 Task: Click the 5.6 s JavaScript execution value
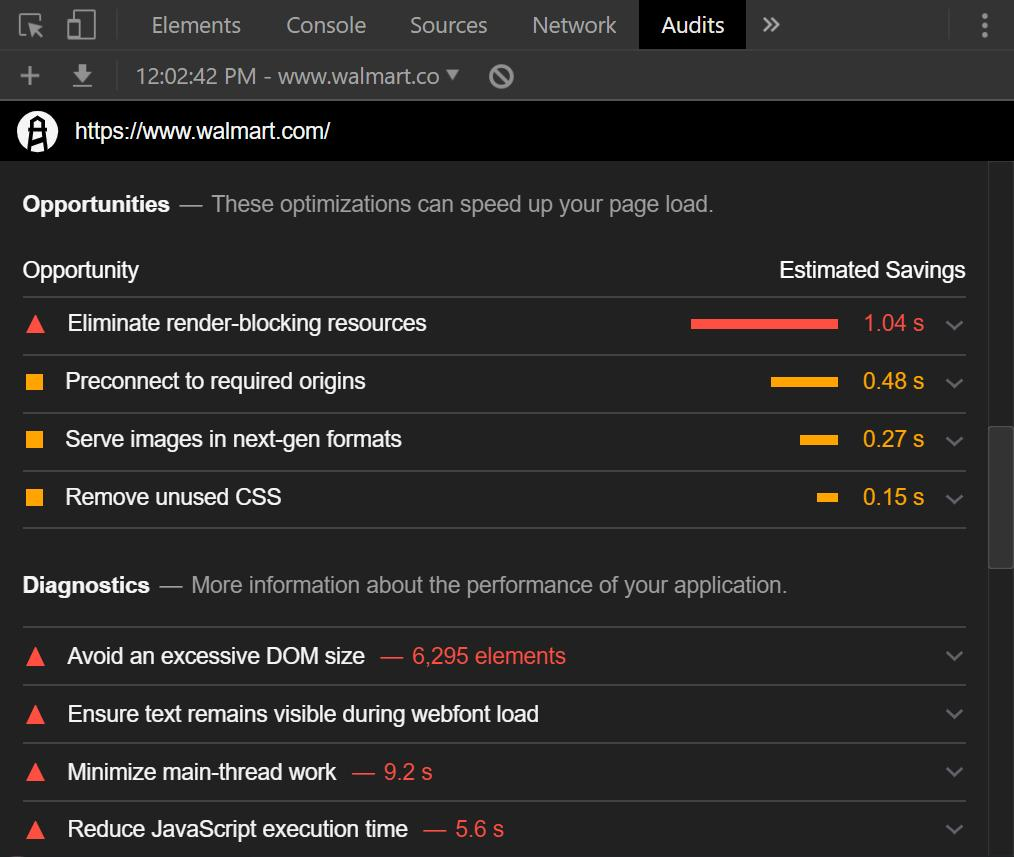(479, 830)
